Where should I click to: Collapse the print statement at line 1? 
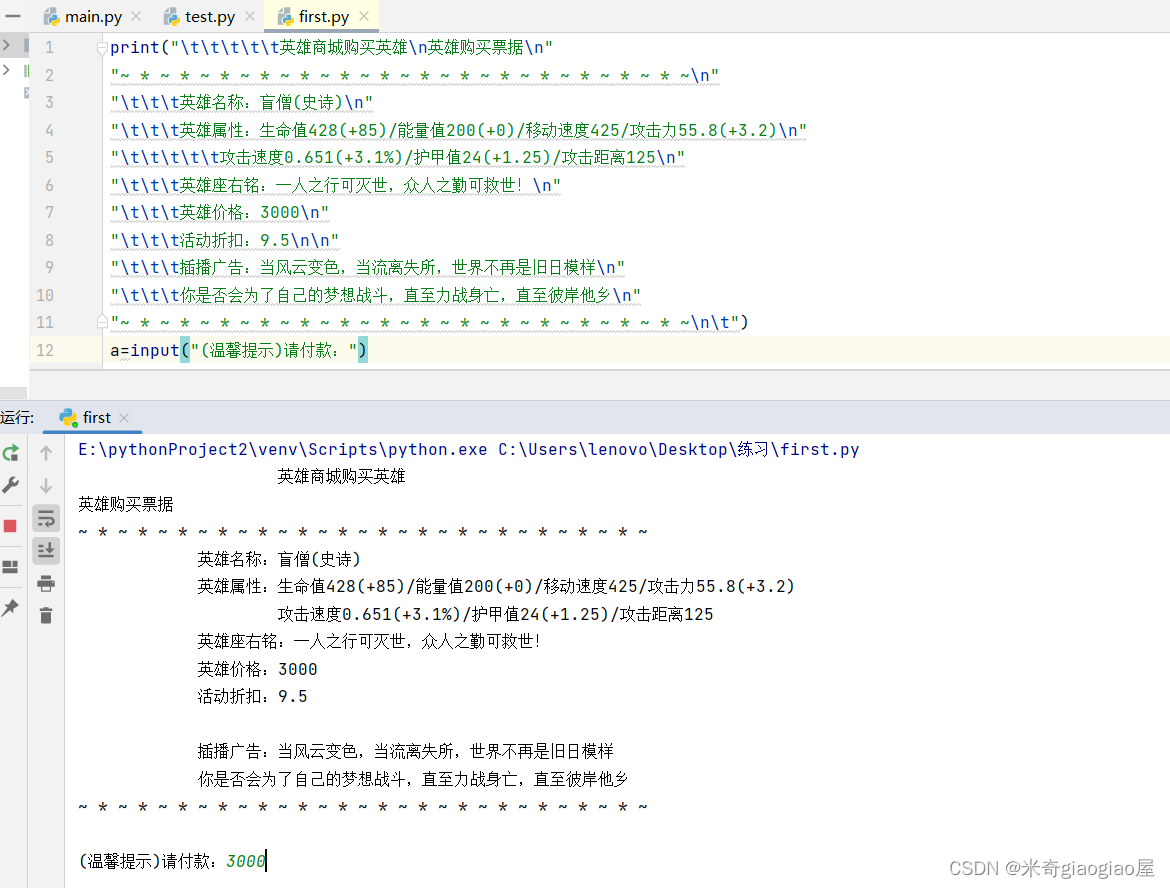[102, 49]
